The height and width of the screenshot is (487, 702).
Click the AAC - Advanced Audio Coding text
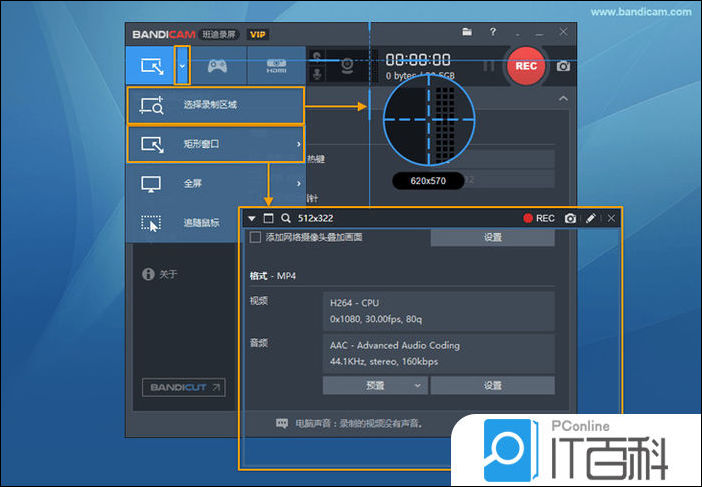click(395, 346)
